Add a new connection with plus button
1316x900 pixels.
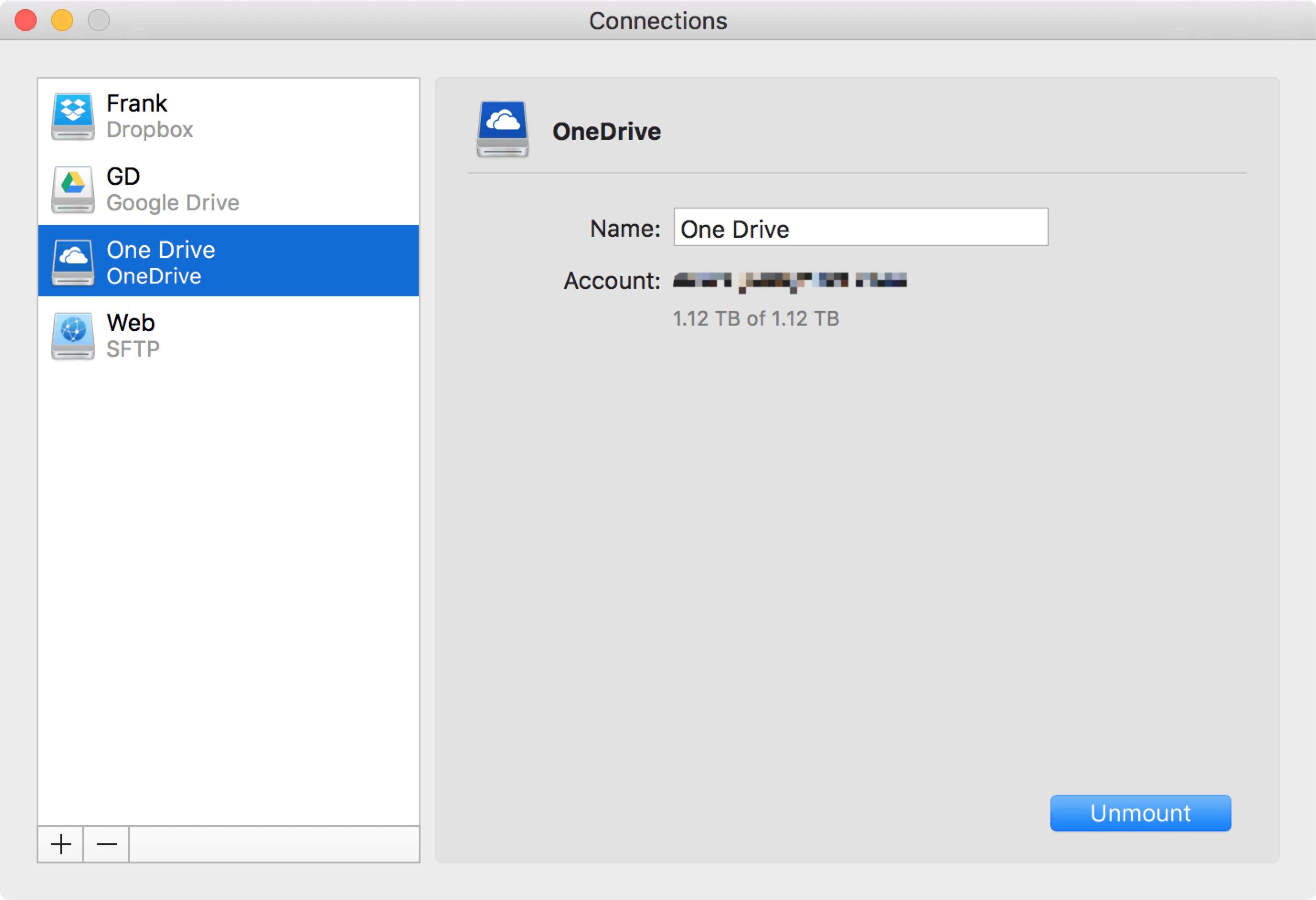pos(61,844)
